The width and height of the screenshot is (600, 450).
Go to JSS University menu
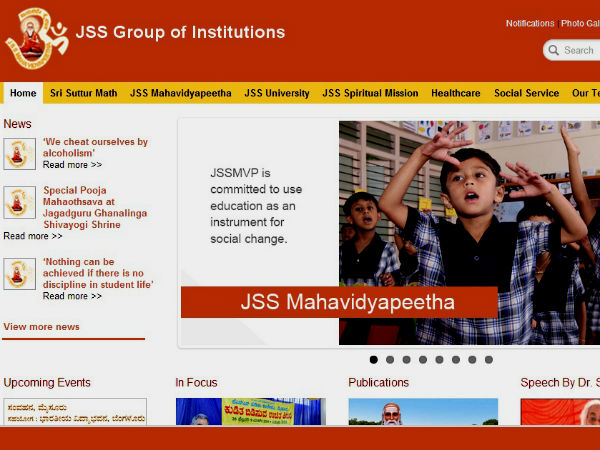[277, 93]
